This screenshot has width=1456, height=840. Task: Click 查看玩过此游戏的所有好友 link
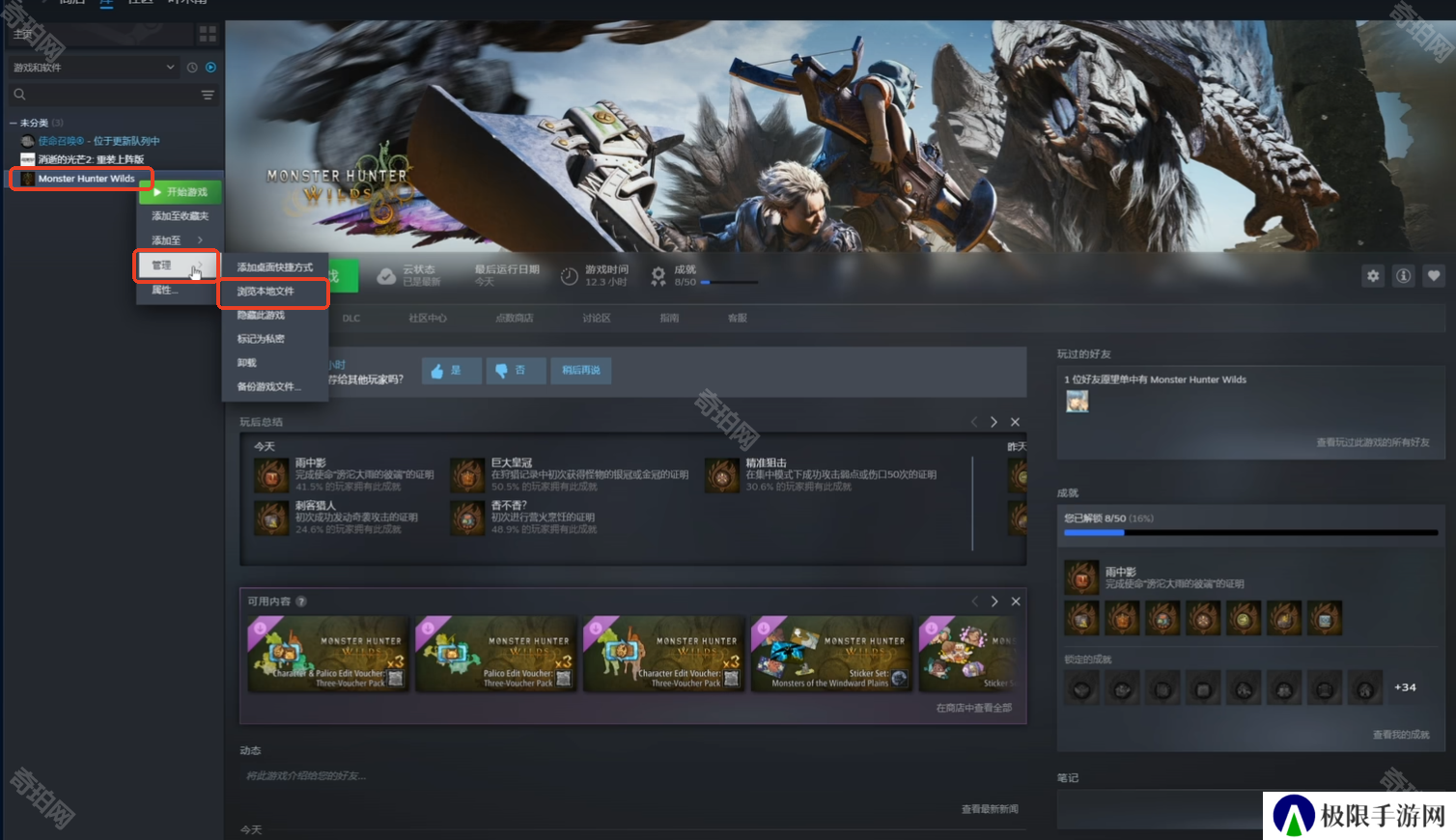pyautogui.click(x=1372, y=442)
